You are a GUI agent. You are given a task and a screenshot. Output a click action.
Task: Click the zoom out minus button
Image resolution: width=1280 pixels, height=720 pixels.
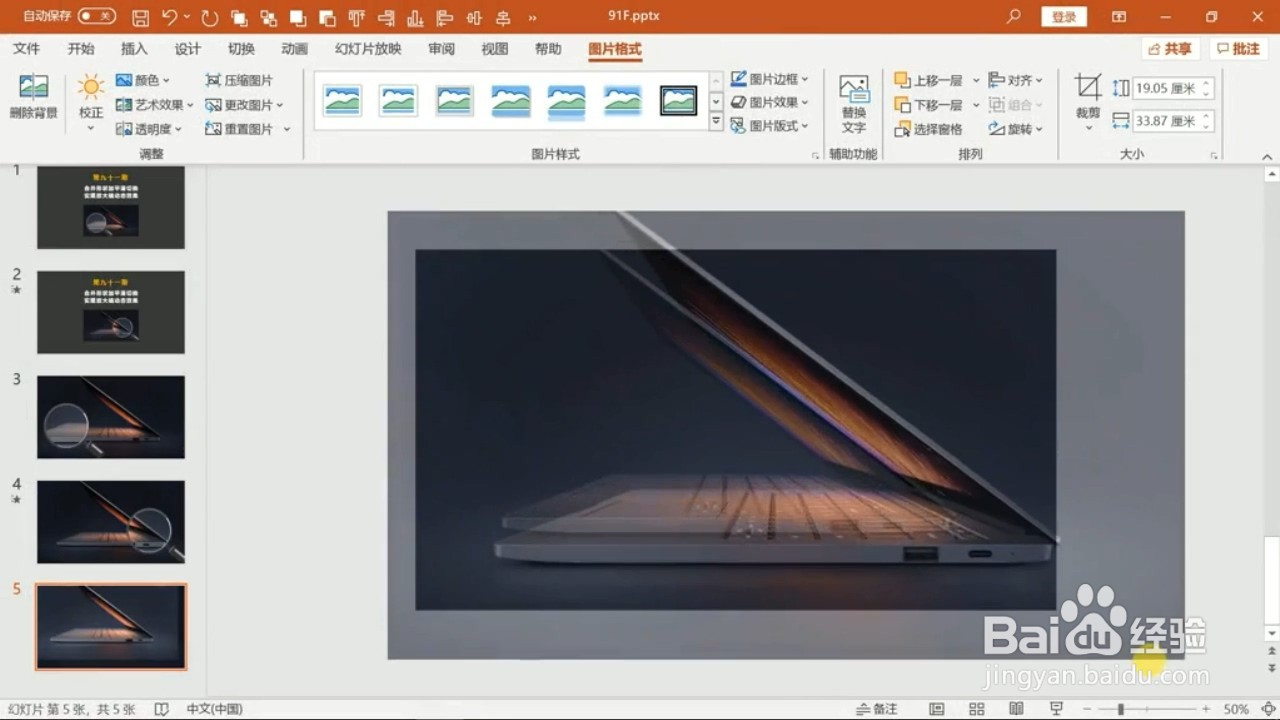pos(1087,709)
